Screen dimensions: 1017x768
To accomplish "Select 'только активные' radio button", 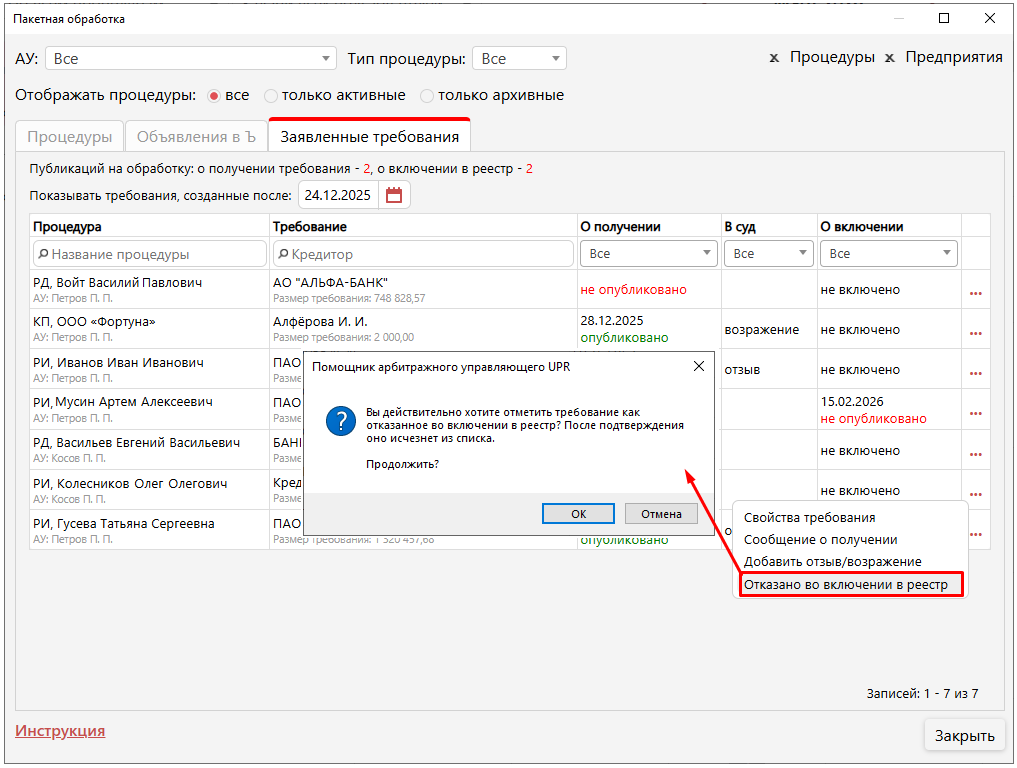I will click(271, 96).
